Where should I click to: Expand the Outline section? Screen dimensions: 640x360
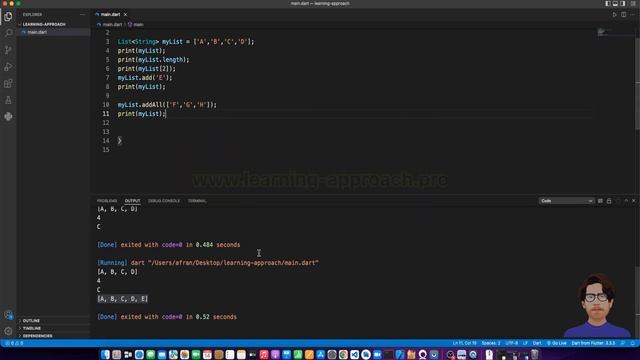click(x=31, y=320)
